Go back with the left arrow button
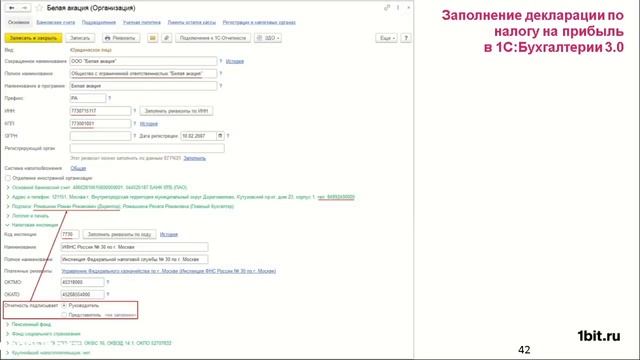 (12, 8)
